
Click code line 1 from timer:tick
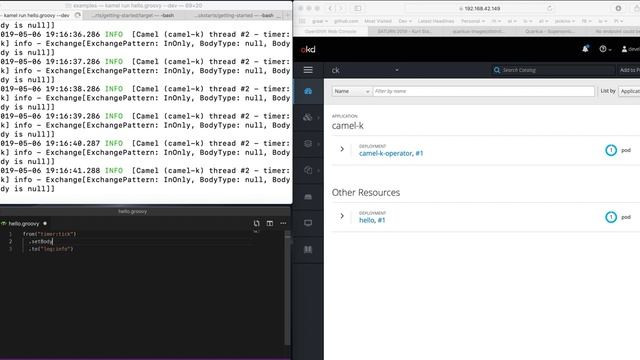click(49, 234)
